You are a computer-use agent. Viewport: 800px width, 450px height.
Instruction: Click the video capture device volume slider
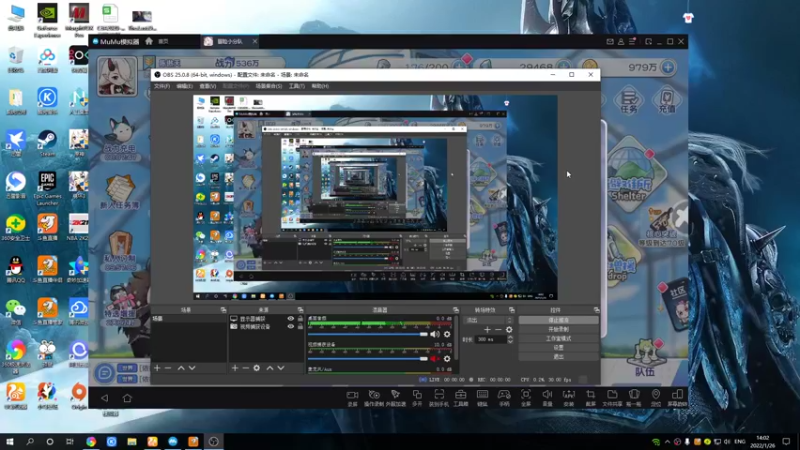[367, 359]
